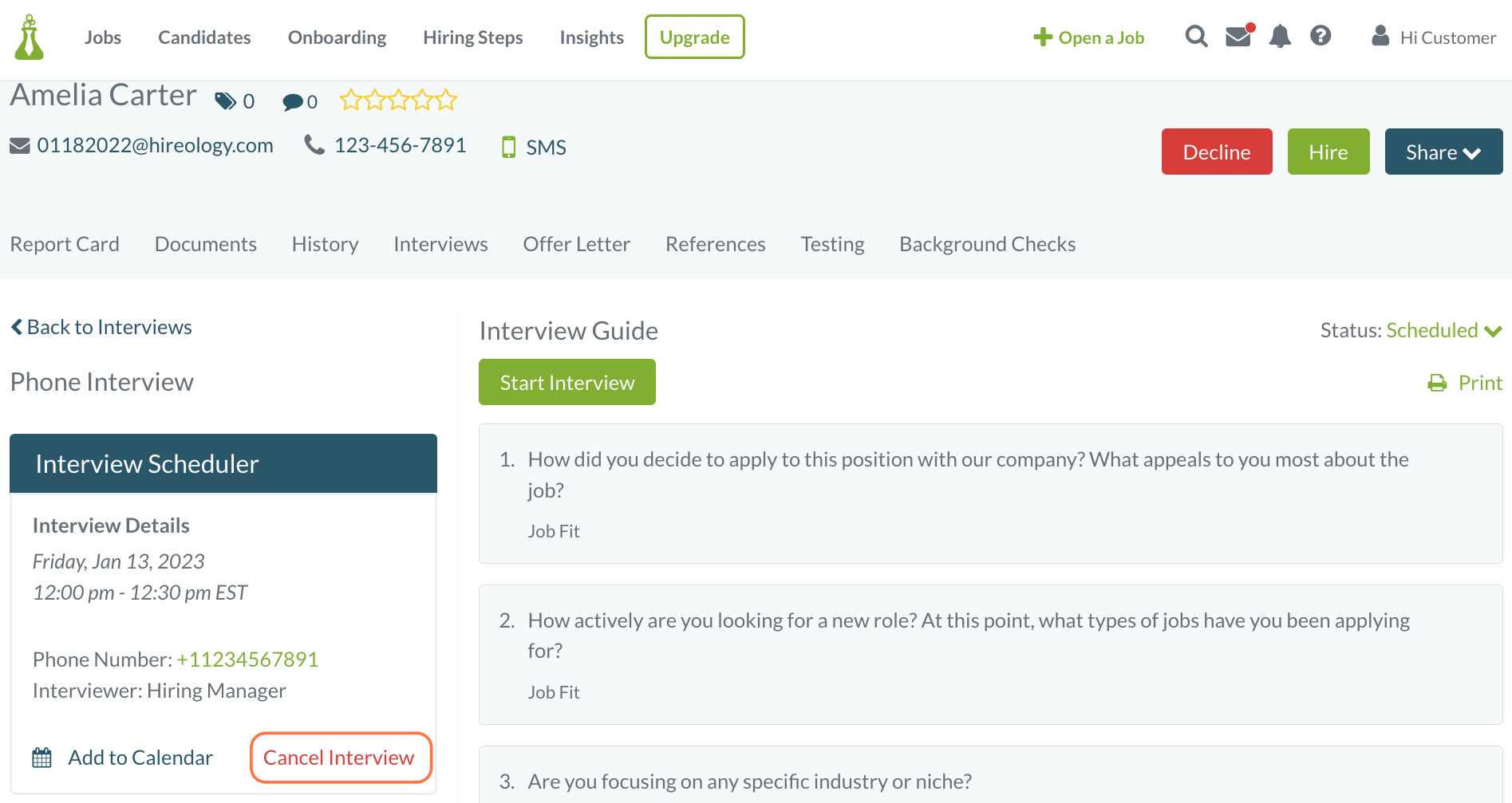Image resolution: width=1512 pixels, height=803 pixels.
Task: Click the Print link
Action: coord(1480,383)
